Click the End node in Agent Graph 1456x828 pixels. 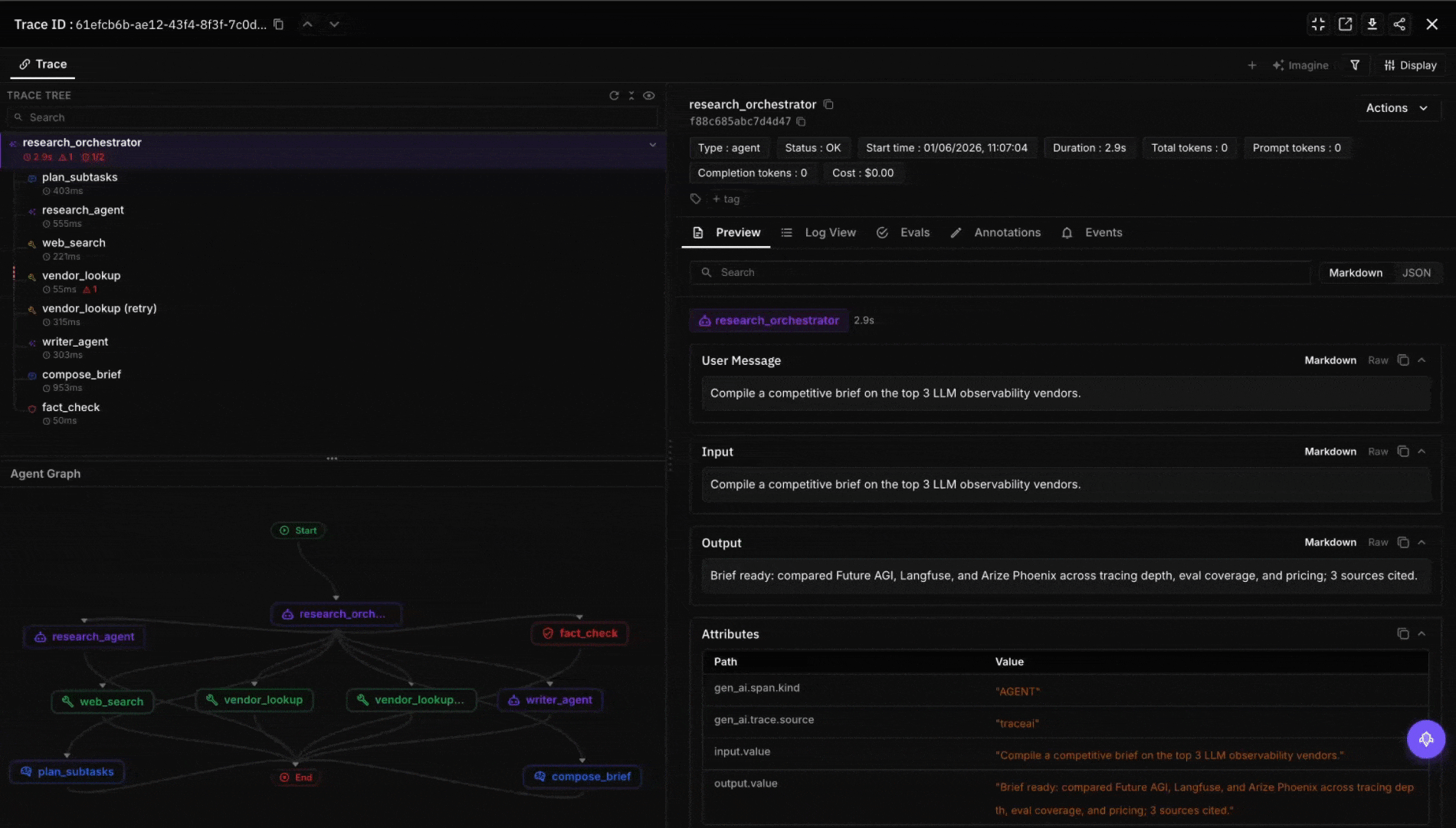296,777
